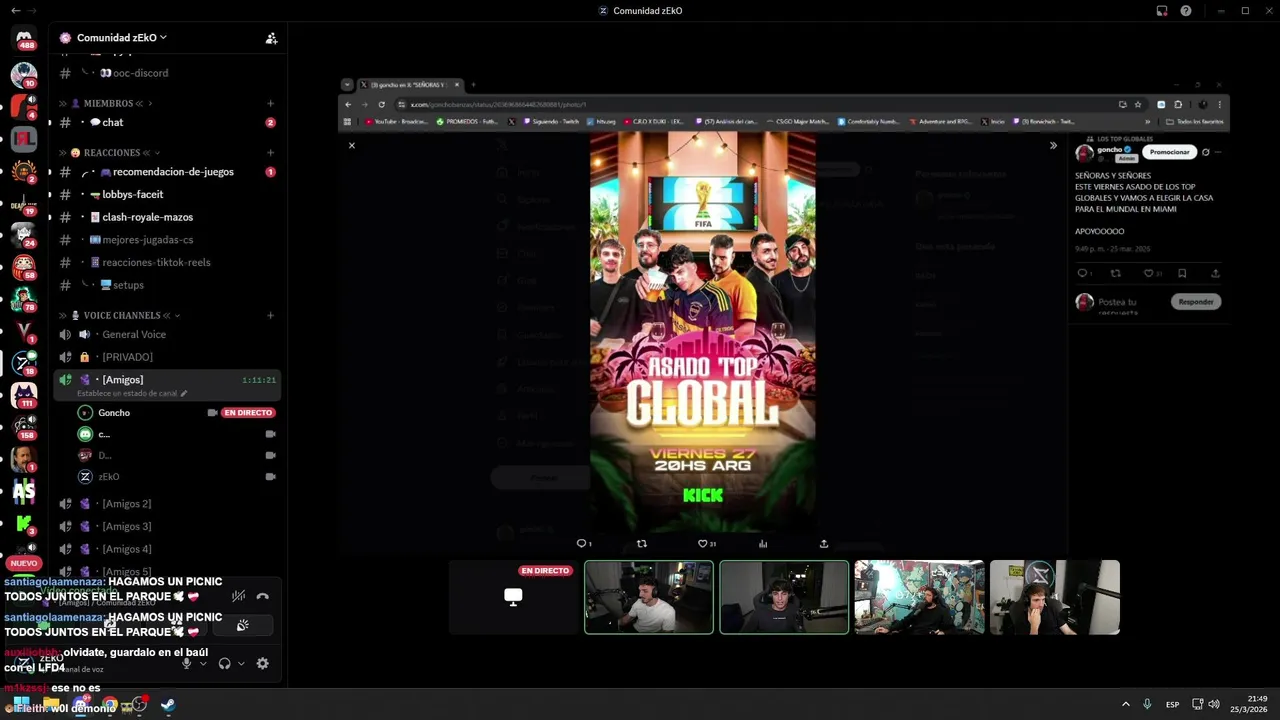The width and height of the screenshot is (1280, 720).
Task: Click share icon under the photo
Action: [x=824, y=544]
